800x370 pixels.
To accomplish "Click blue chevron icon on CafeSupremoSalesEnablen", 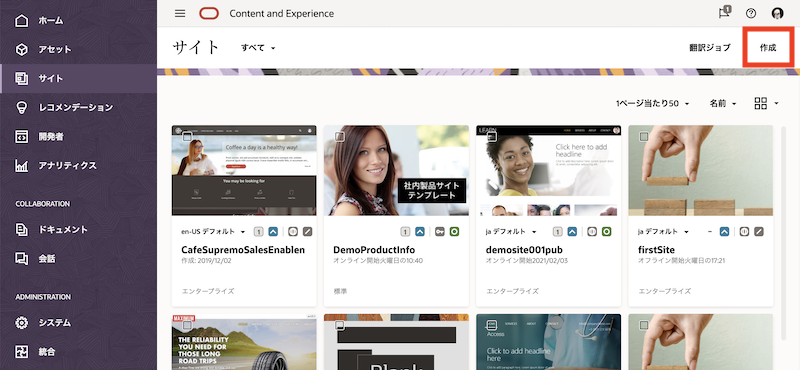I will (x=273, y=232).
